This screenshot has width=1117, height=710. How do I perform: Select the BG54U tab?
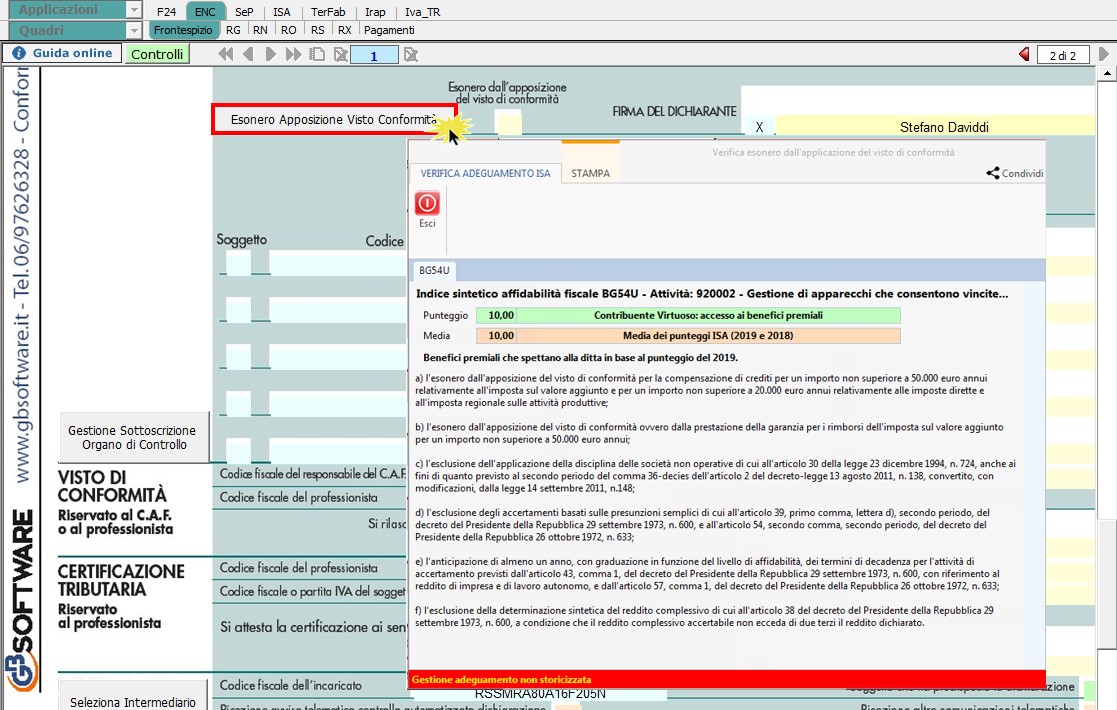pos(434,271)
